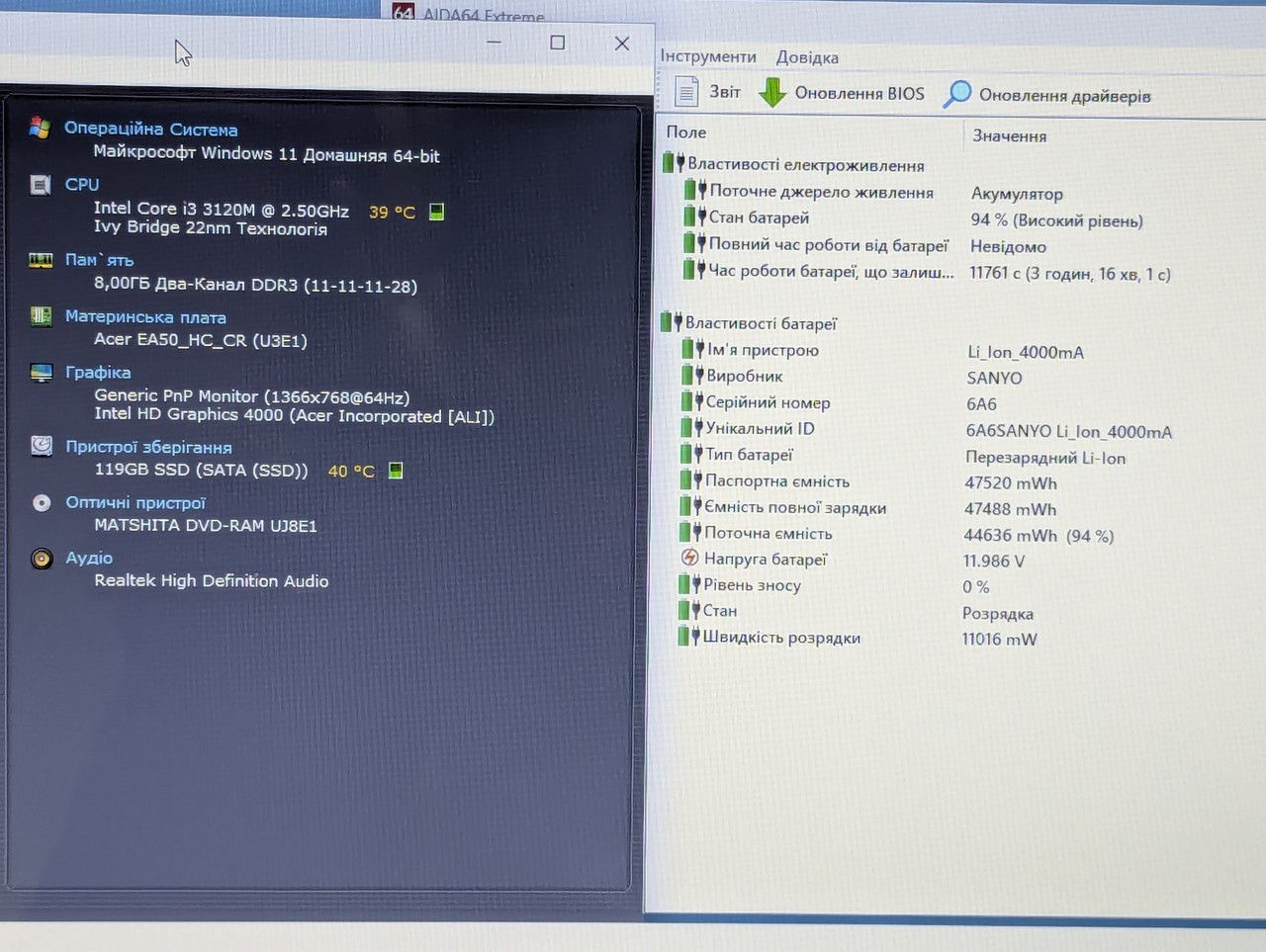The image size is (1266, 952).
Task: Open the Пристрої зберігання section link
Action: (148, 447)
